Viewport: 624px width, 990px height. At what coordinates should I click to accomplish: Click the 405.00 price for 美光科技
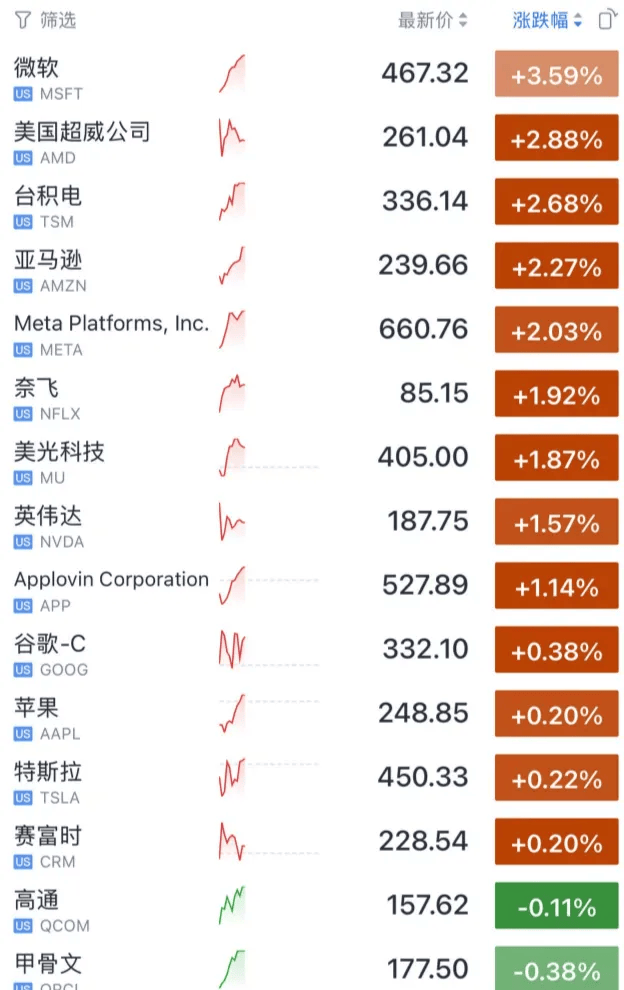(x=423, y=457)
